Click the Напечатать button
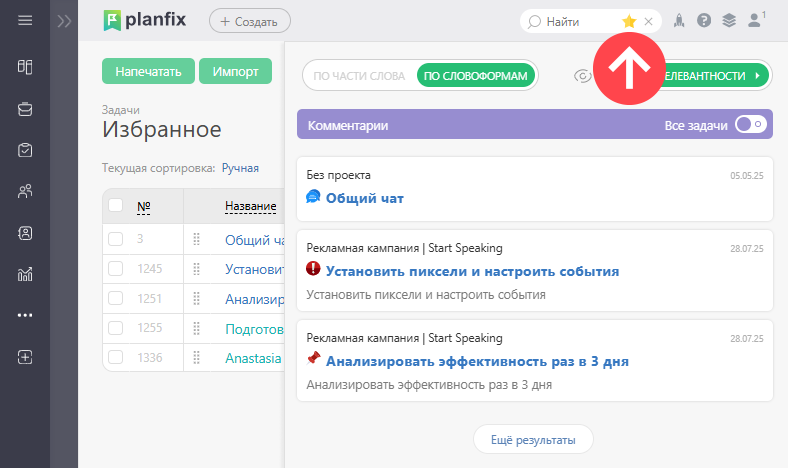The image size is (788, 468). click(148, 71)
